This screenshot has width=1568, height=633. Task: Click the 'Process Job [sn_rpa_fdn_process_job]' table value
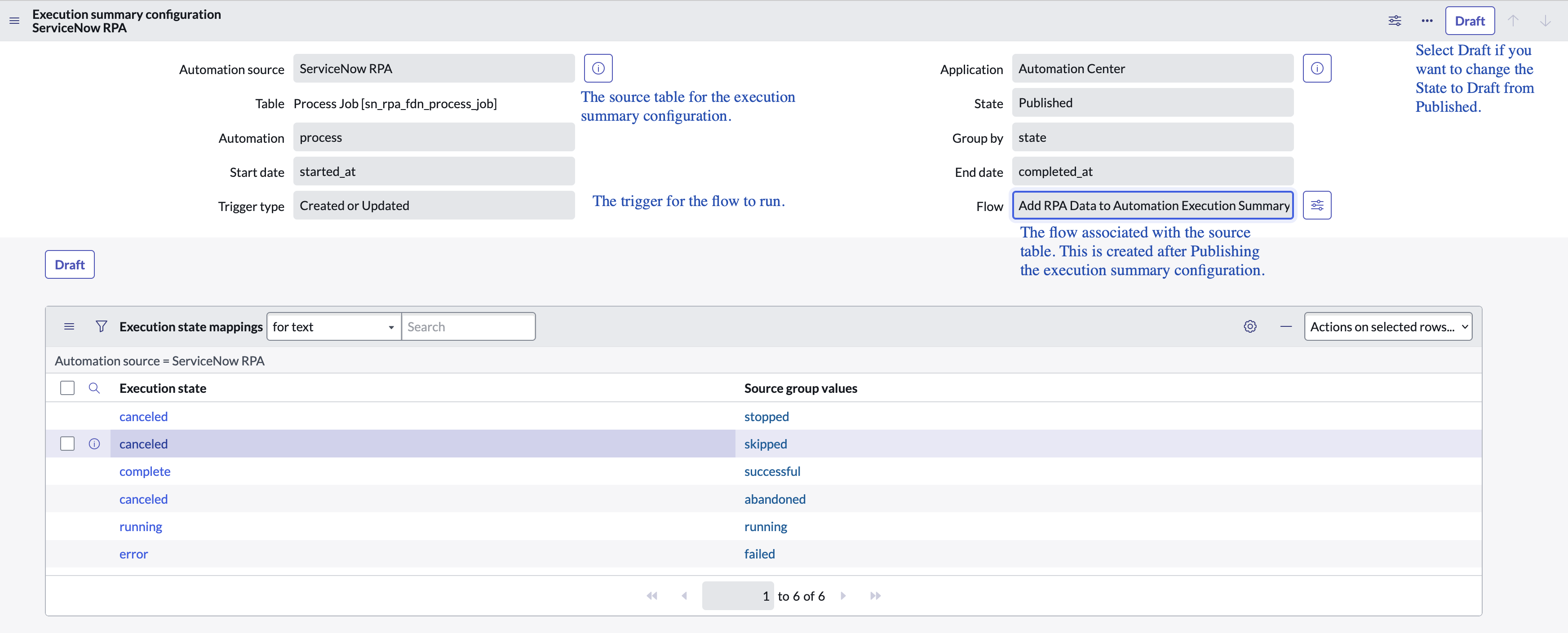[x=395, y=103]
